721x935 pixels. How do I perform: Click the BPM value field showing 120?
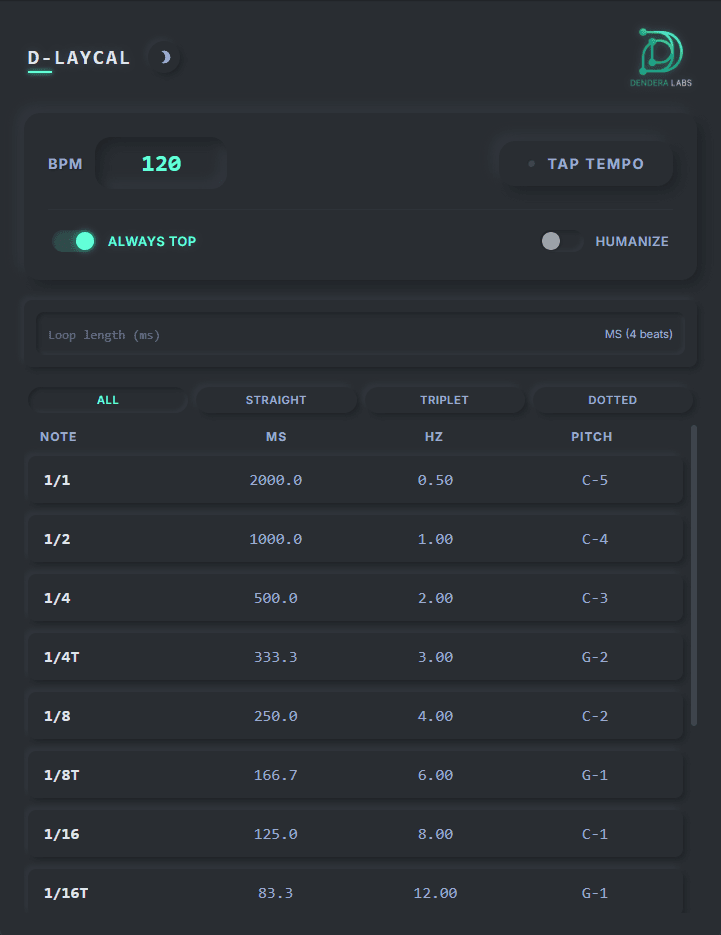tap(161, 163)
